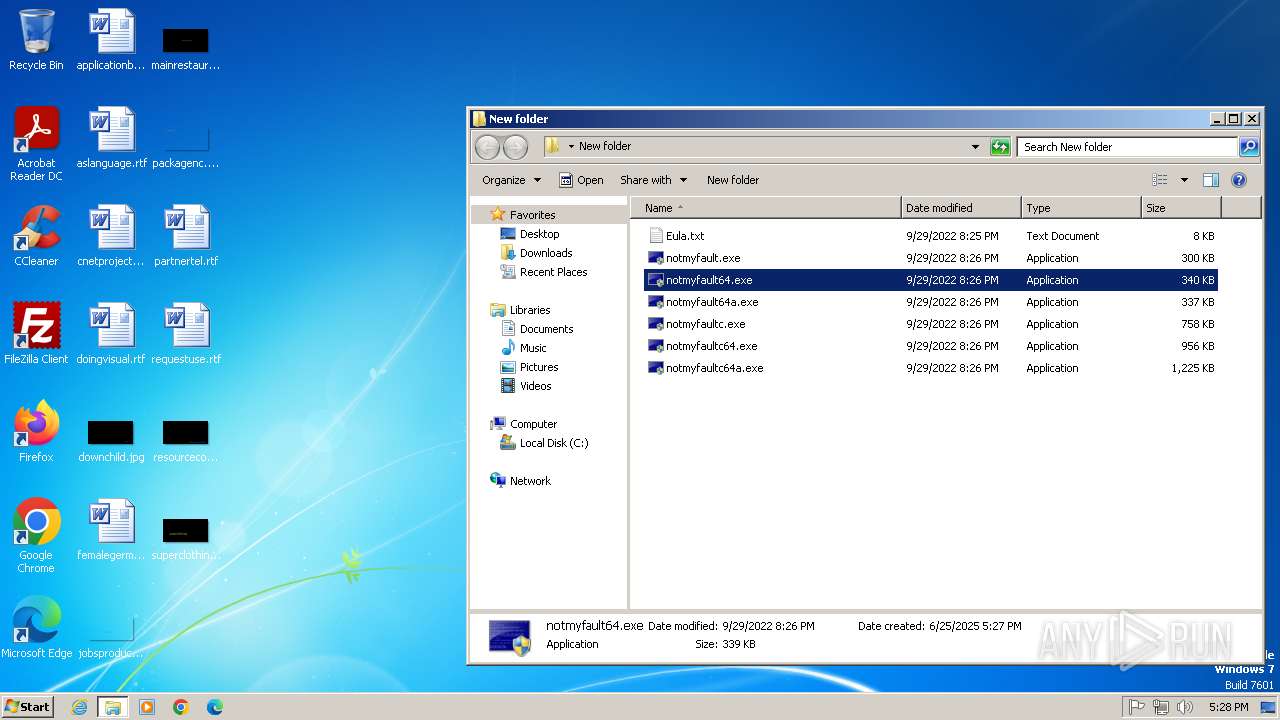Select partnertel document on desktop

coord(186,236)
